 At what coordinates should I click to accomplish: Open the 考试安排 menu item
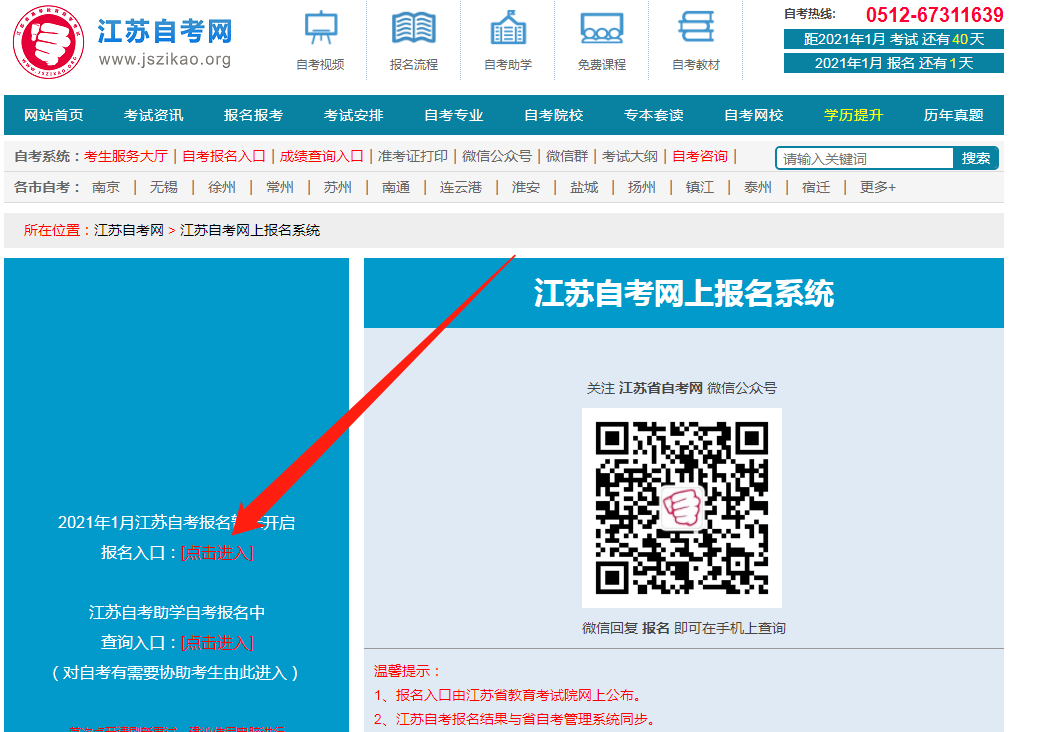click(353, 115)
